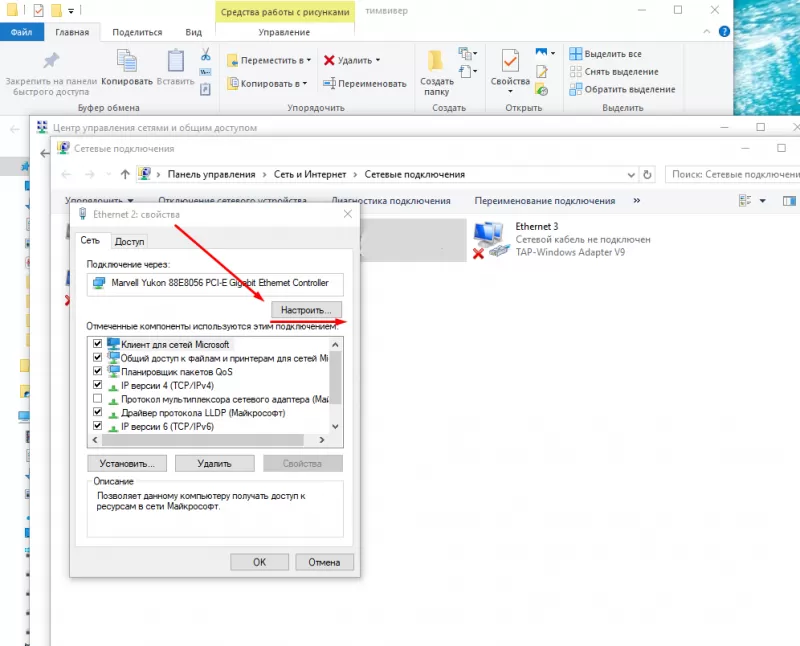Expand the Properties dropdown arrow in ribbon
This screenshot has height=646, width=800.
(x=510, y=92)
